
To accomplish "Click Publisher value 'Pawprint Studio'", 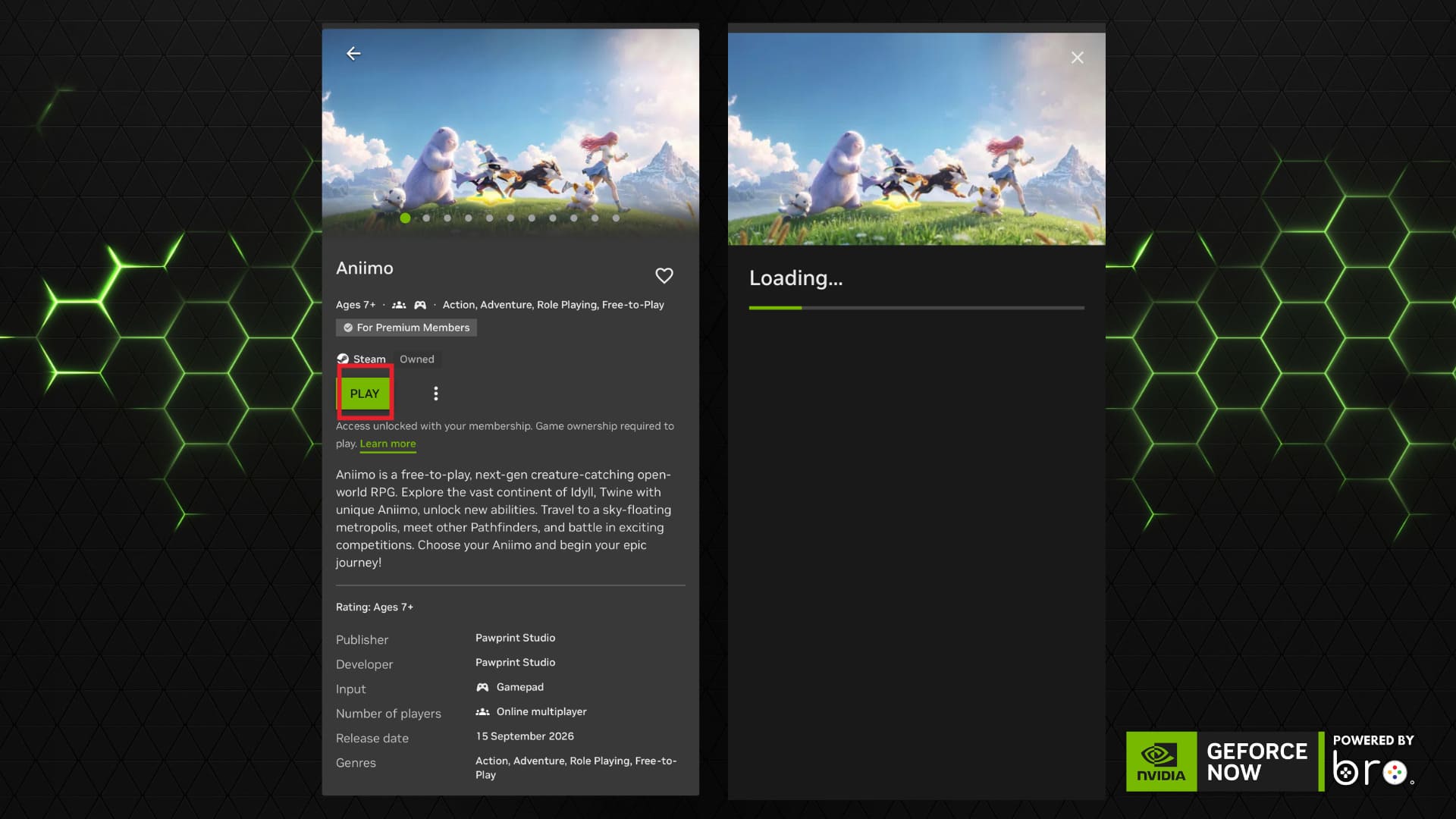I will point(515,638).
